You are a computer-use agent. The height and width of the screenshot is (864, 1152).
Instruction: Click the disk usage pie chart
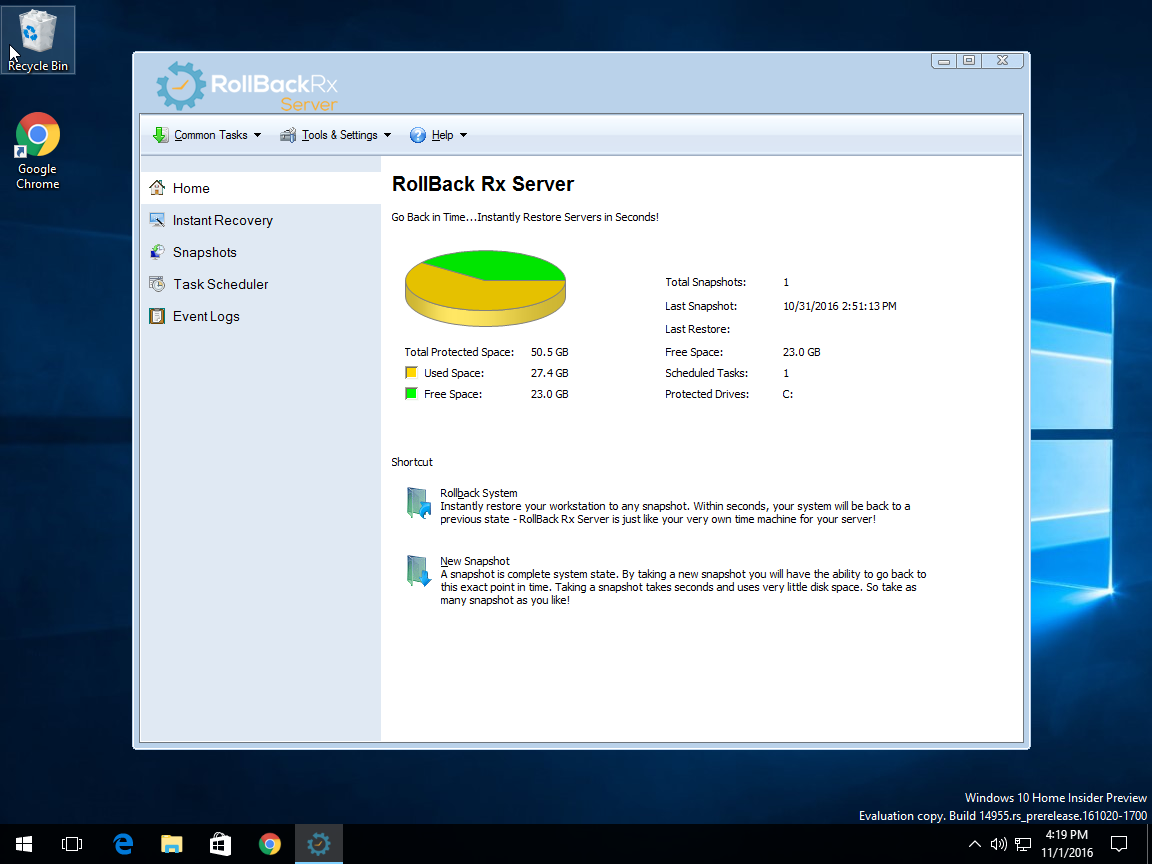point(485,287)
